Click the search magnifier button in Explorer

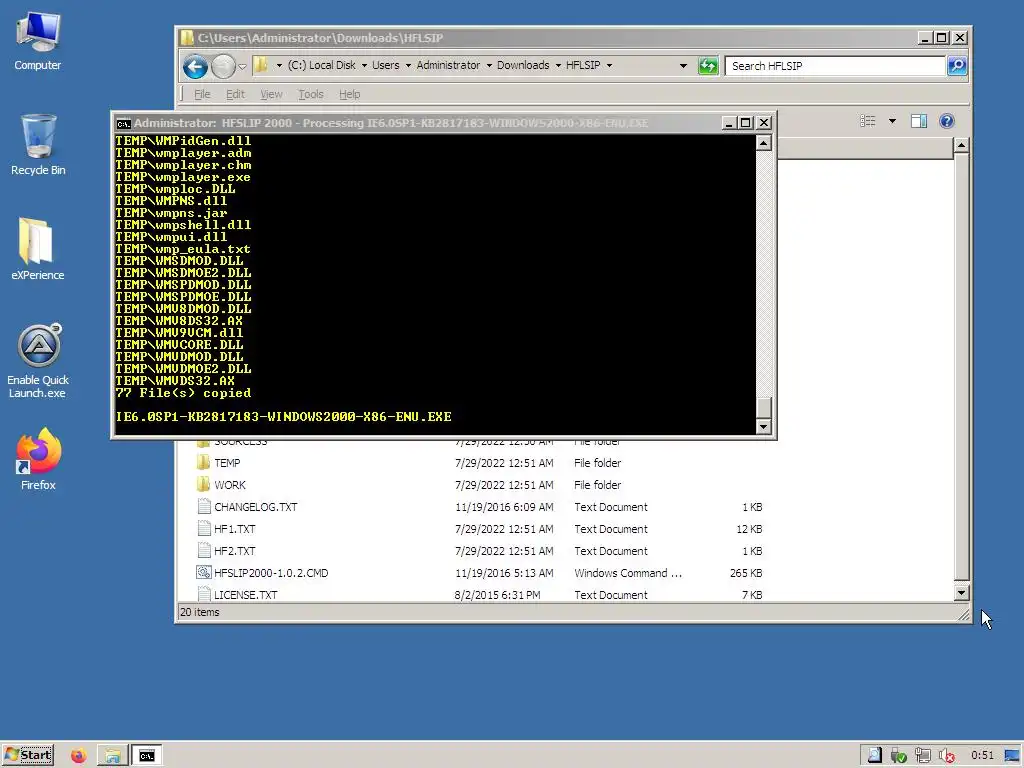coord(957,65)
